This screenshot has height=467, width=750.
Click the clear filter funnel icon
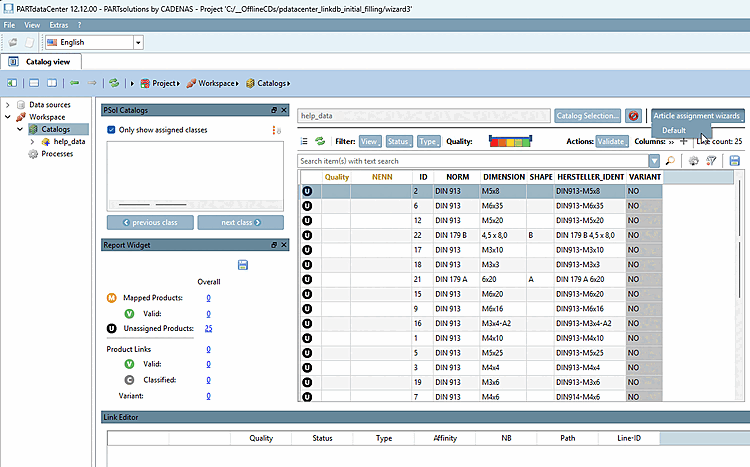711,161
